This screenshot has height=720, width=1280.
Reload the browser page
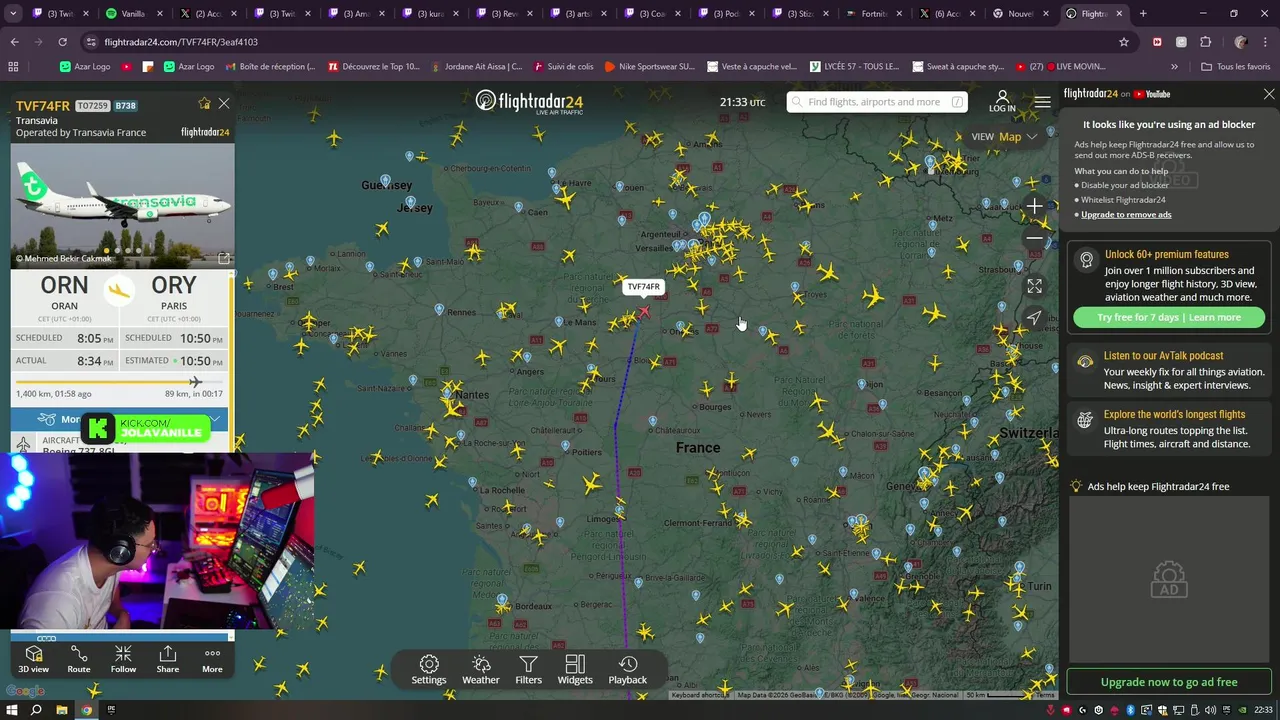[x=62, y=42]
